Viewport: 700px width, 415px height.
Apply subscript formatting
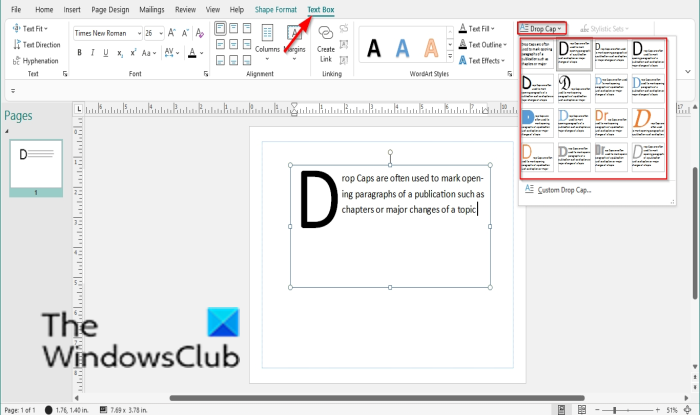120,53
